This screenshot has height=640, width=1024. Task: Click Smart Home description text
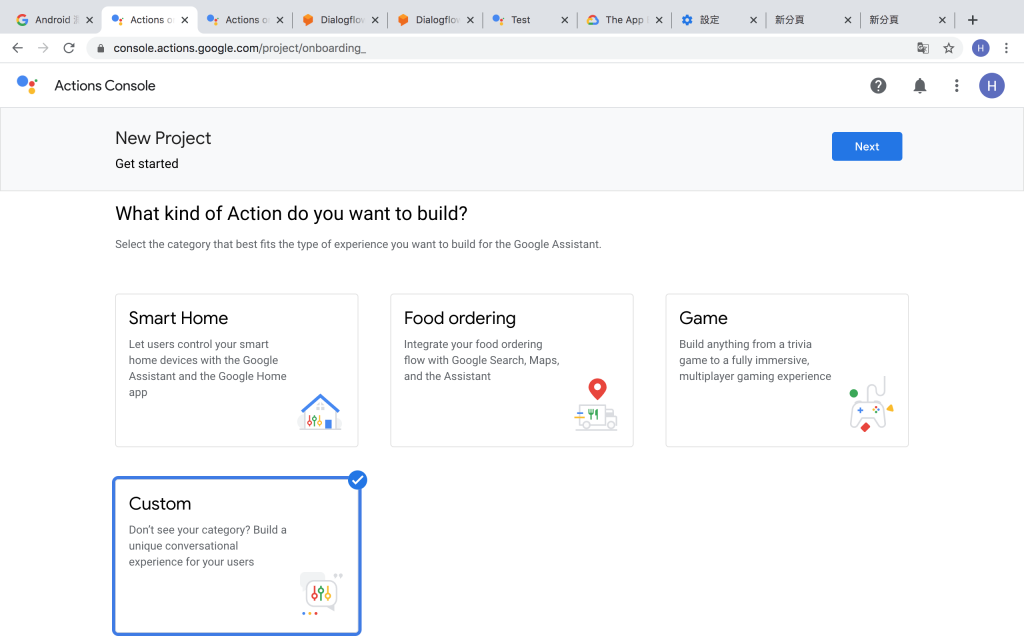pos(208,368)
